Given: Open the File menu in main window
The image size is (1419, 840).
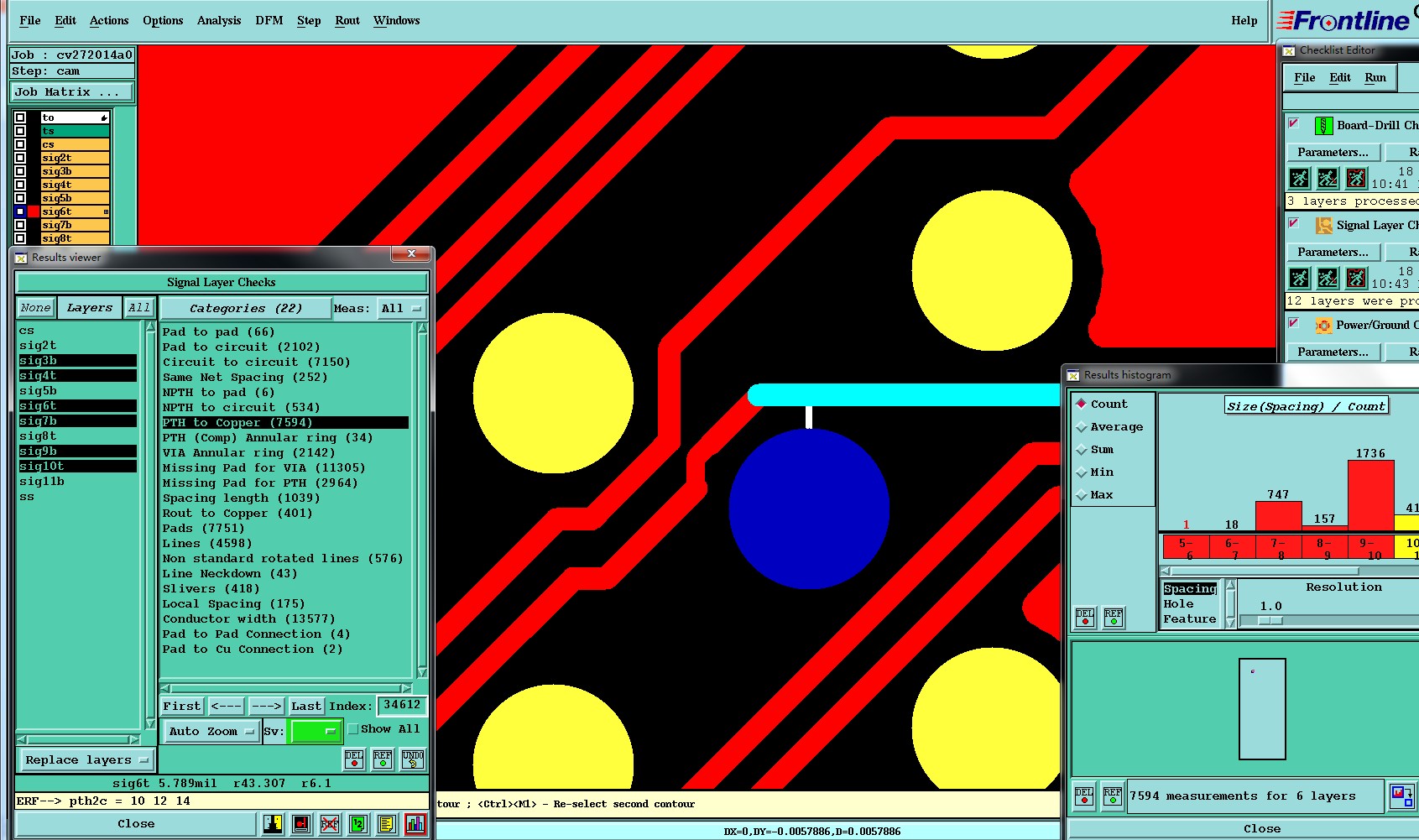Looking at the screenshot, I should (x=30, y=20).
